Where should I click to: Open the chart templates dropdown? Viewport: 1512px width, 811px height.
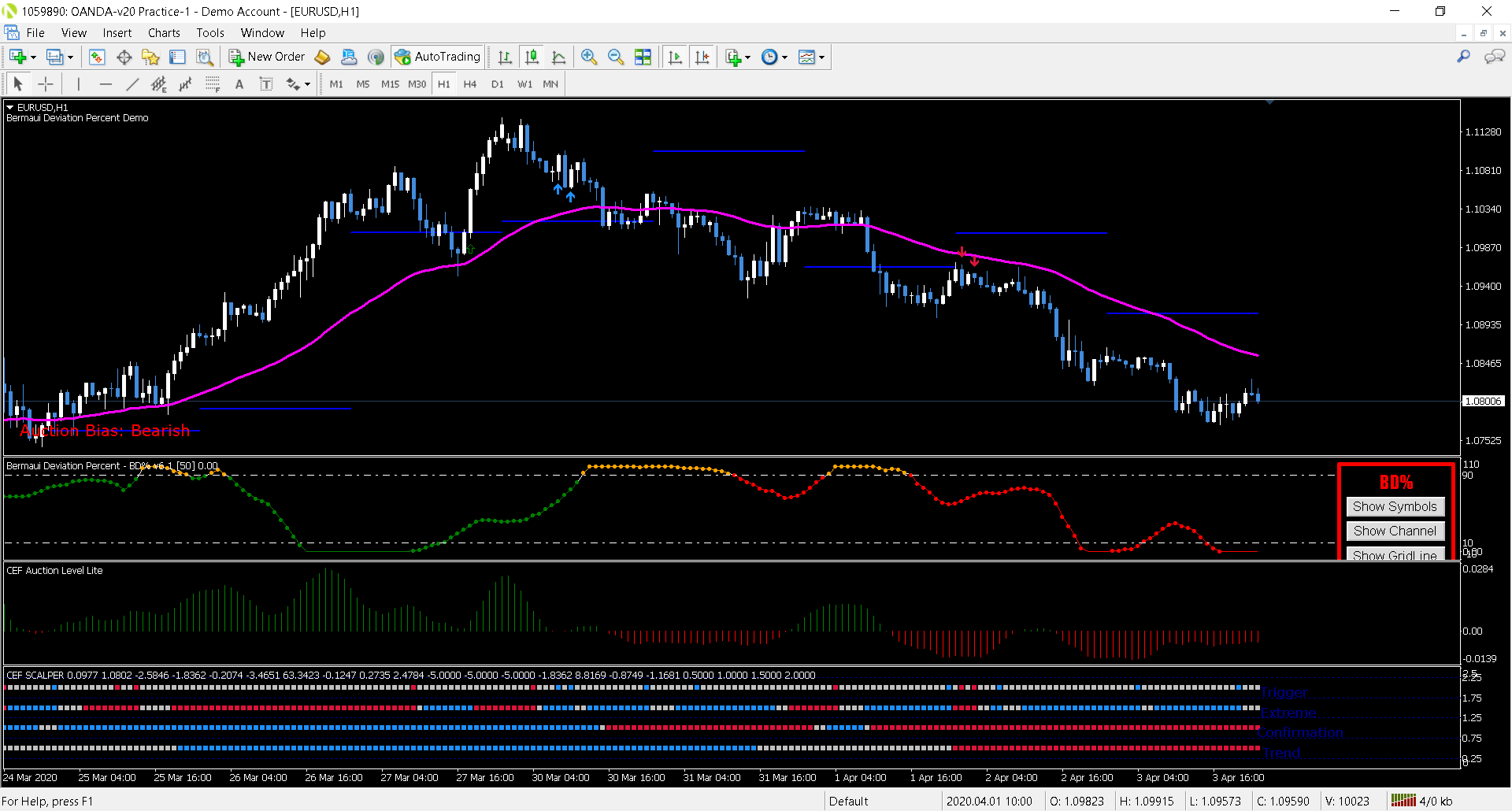coord(821,57)
